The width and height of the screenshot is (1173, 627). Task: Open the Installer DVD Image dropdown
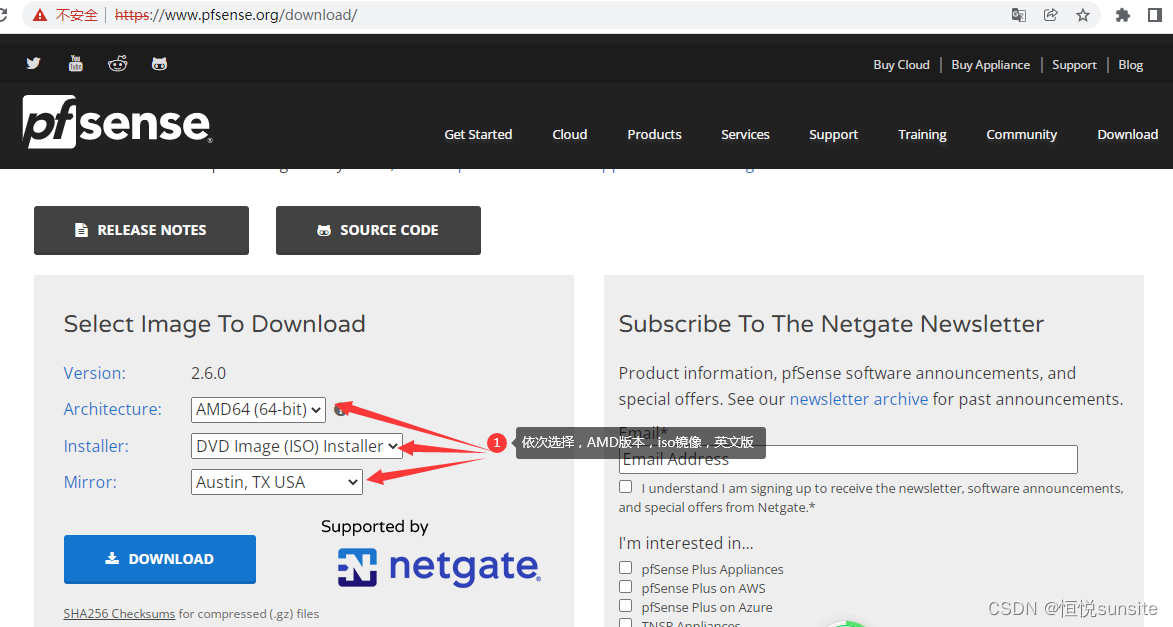point(296,446)
